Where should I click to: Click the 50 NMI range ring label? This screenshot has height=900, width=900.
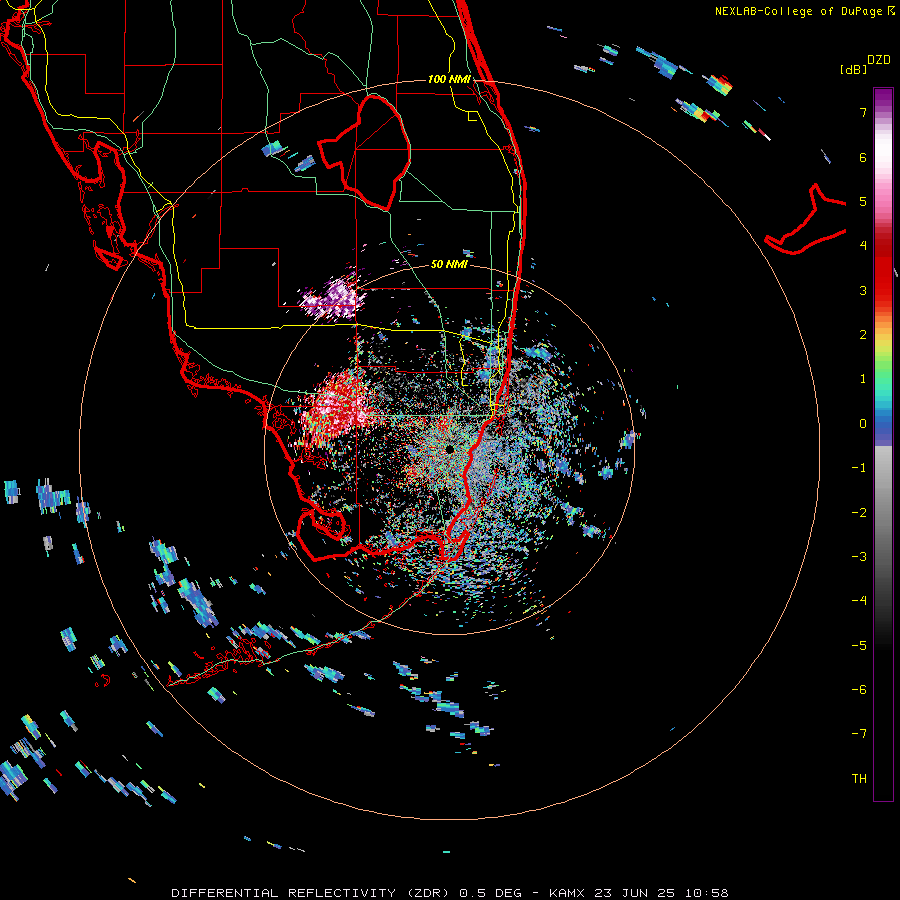[x=449, y=264]
